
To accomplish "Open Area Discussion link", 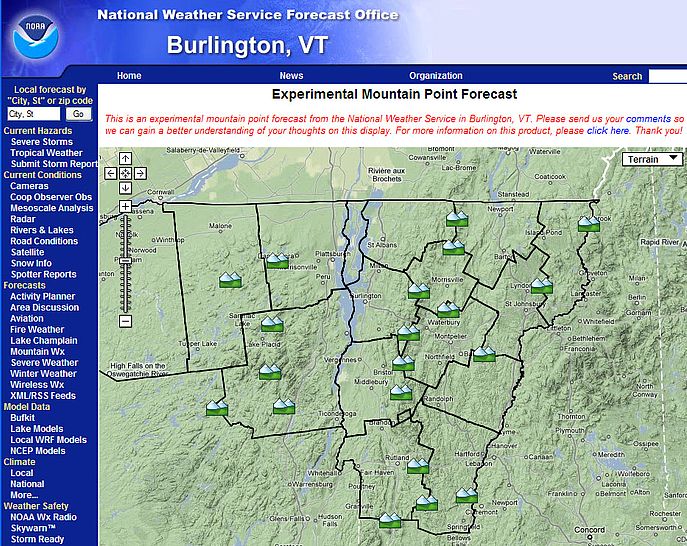I will [x=44, y=308].
